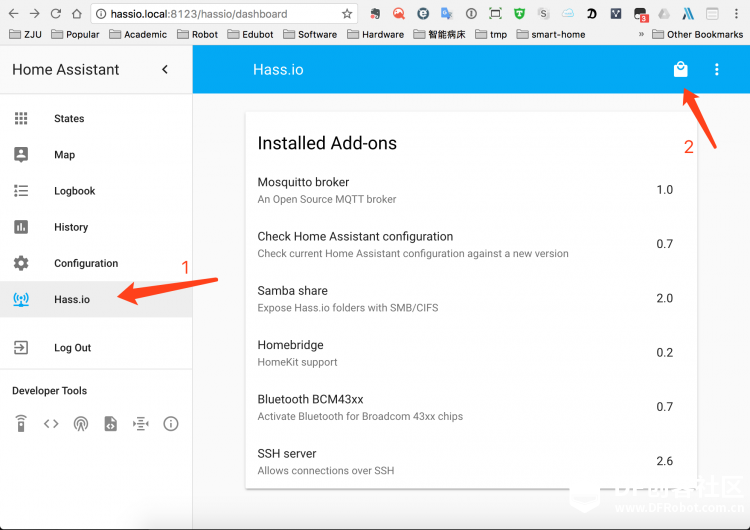Viewport: 750px width, 530px height.
Task: Open the Robot bookmarks folder
Action: [197, 34]
